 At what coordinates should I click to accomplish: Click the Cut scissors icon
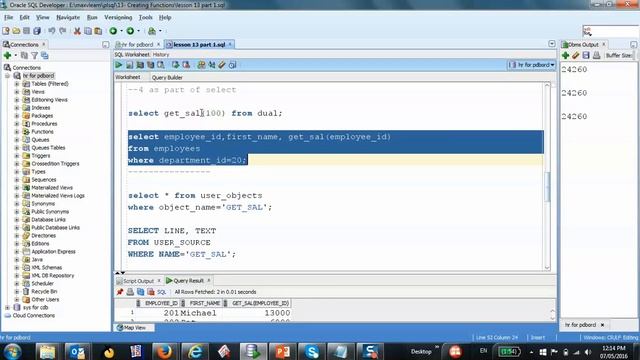tap(77, 31)
